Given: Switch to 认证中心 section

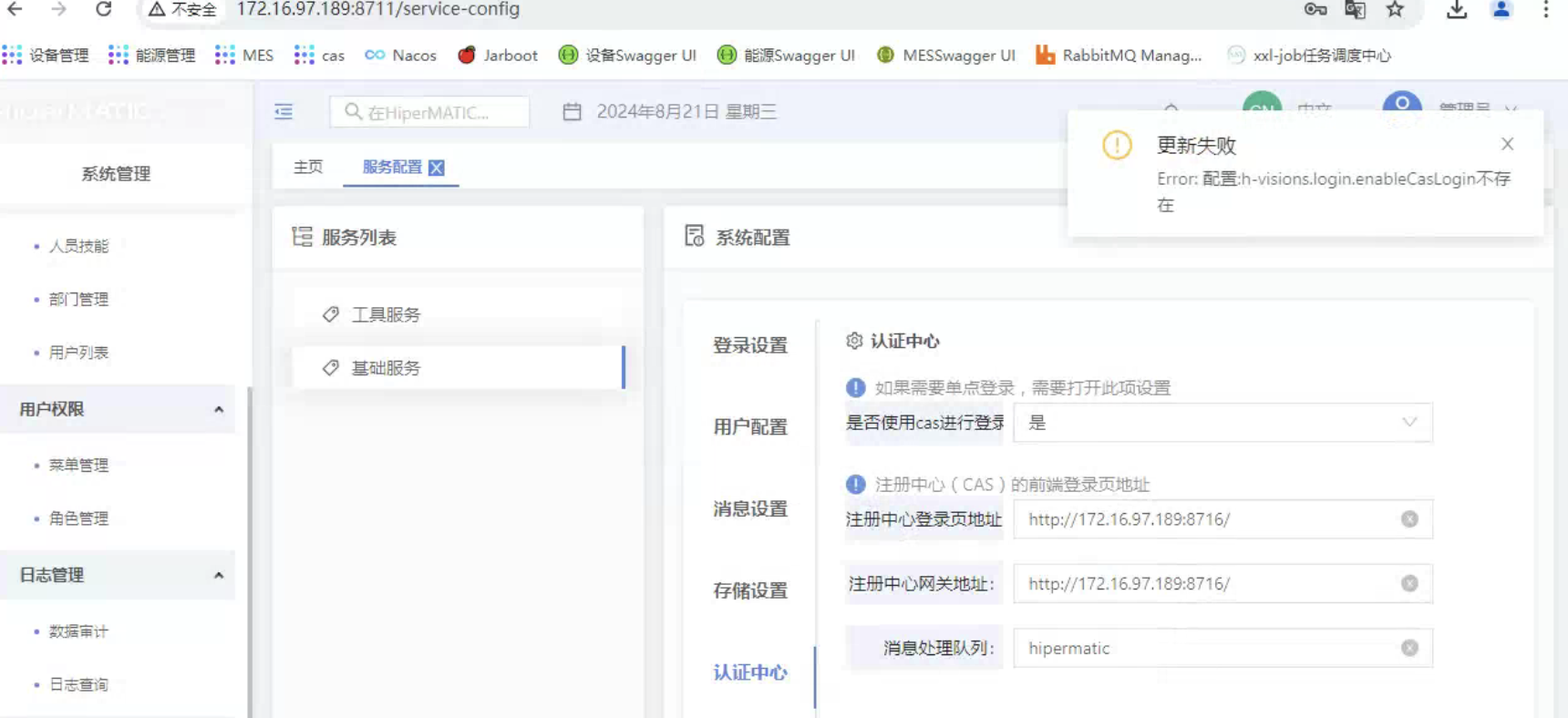Looking at the screenshot, I should coord(750,672).
